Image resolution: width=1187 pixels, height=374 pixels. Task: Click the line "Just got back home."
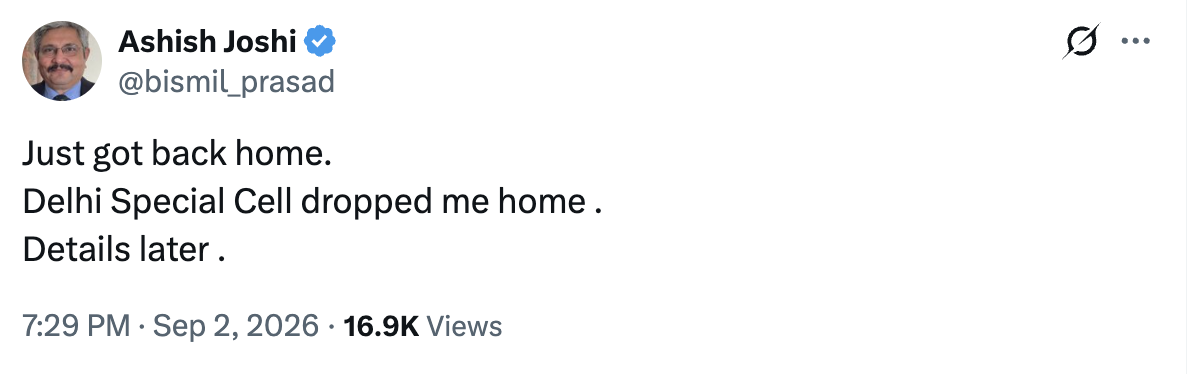coord(177,154)
